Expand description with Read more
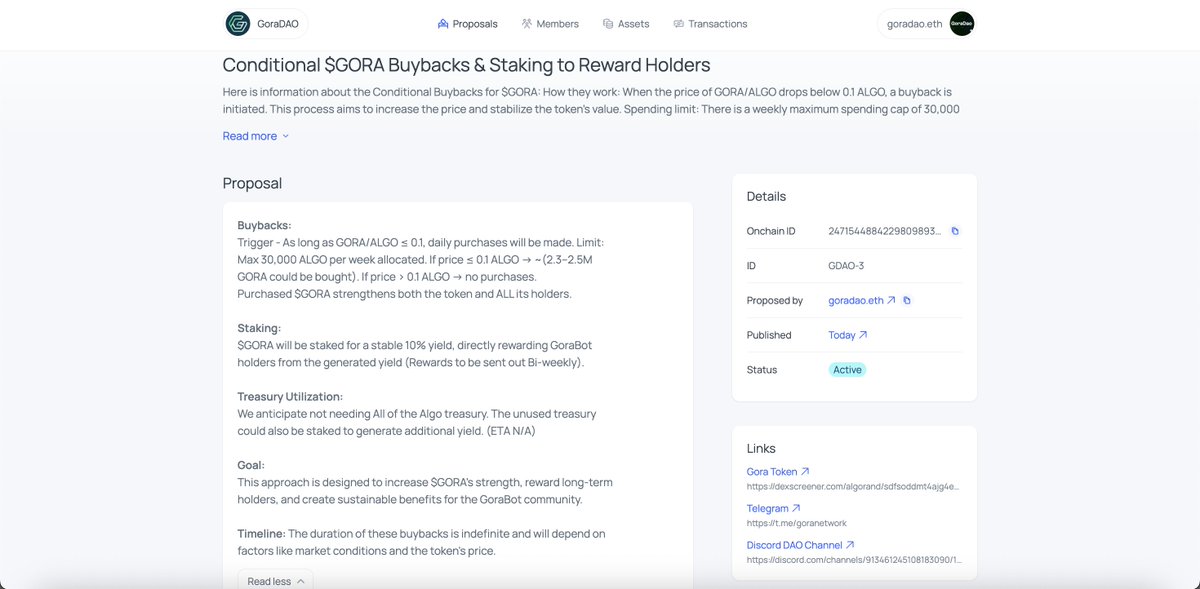The width and height of the screenshot is (1200, 589). (x=256, y=136)
